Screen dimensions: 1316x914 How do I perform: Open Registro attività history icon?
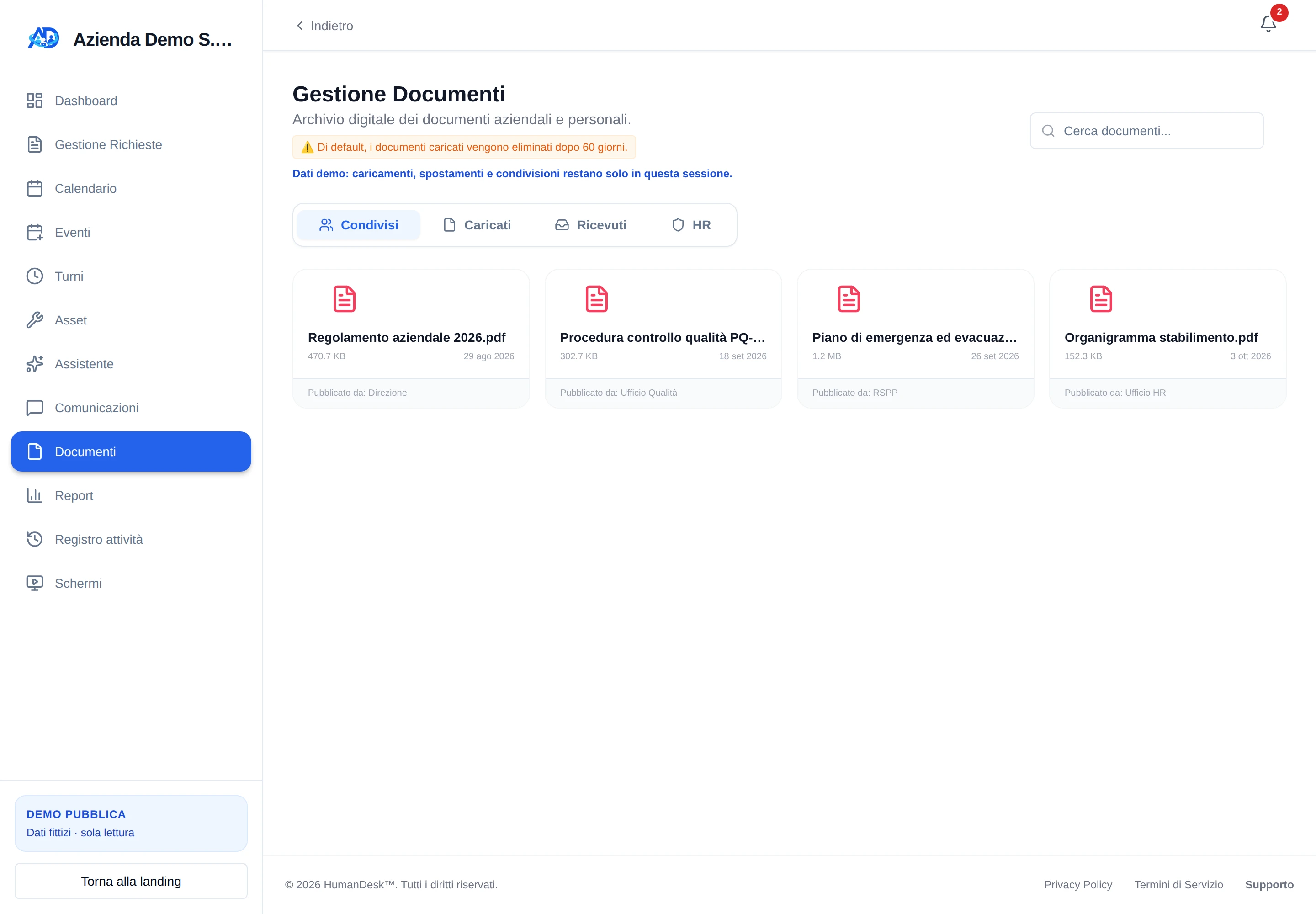(34, 539)
